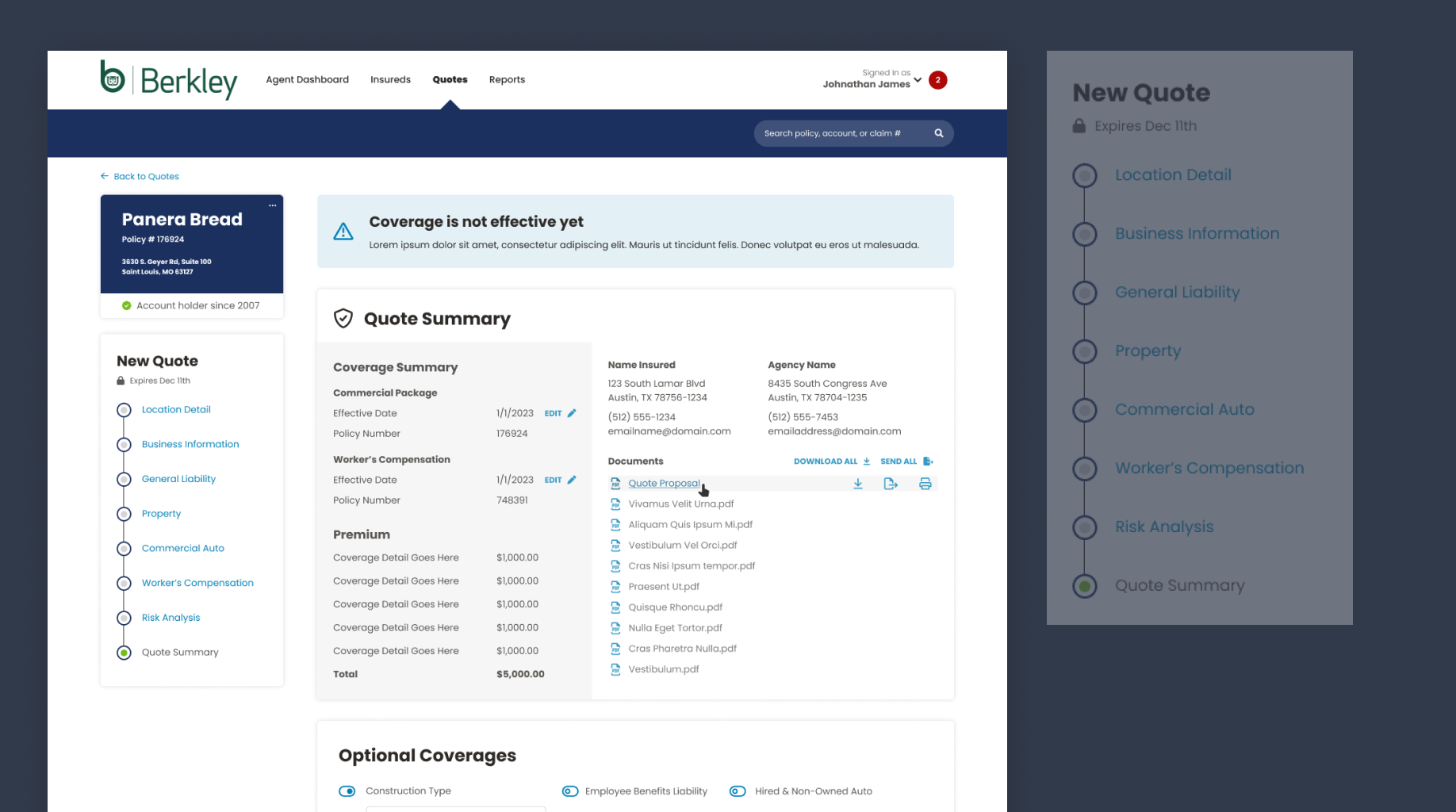Open the Quotes tab
This screenshot has height=812, width=1456.
(450, 79)
